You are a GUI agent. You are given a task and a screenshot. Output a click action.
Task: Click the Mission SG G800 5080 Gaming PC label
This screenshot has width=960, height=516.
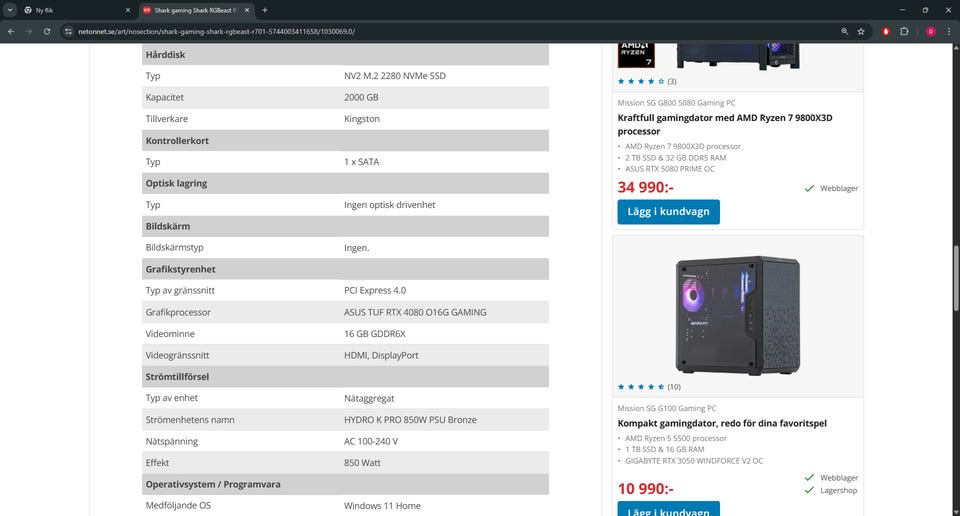coord(676,103)
